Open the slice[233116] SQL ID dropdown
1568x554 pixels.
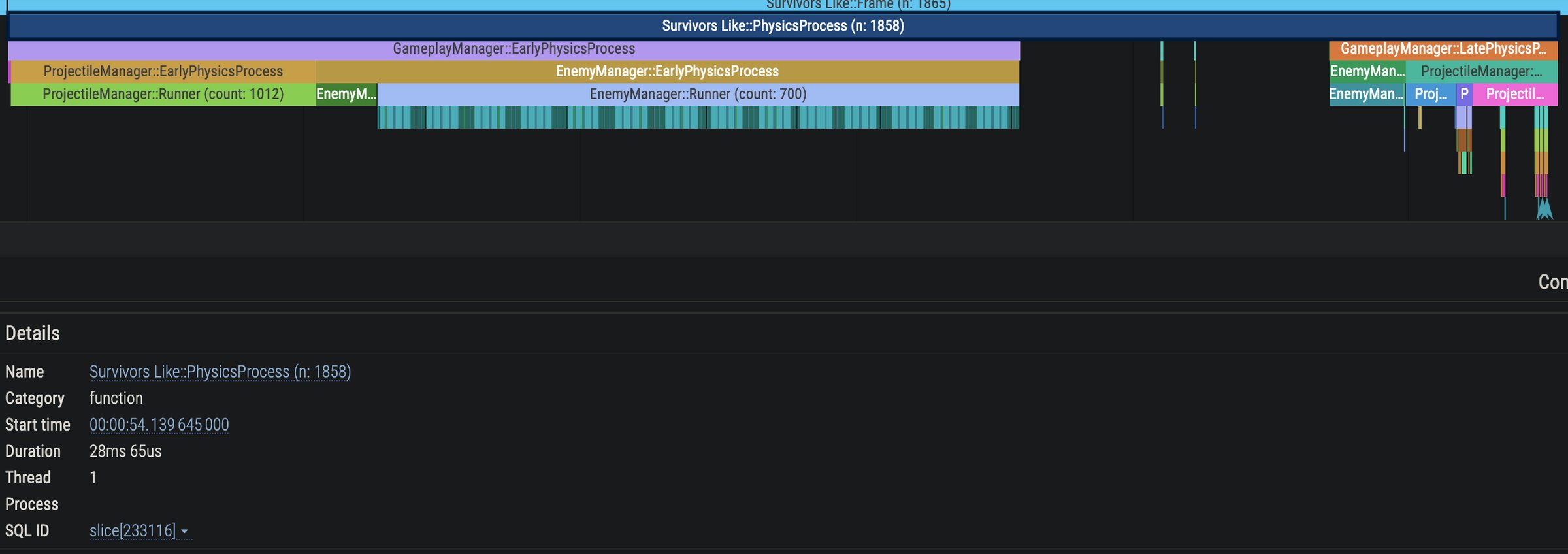[x=139, y=530]
